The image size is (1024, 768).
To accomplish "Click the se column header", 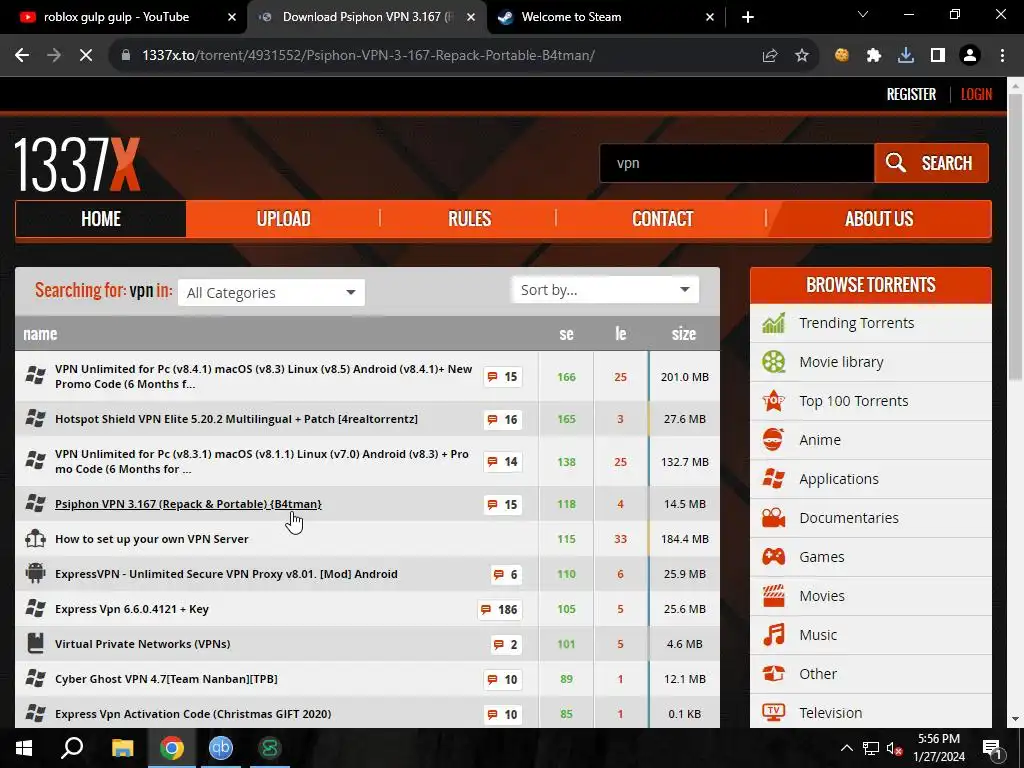I will click(566, 334).
